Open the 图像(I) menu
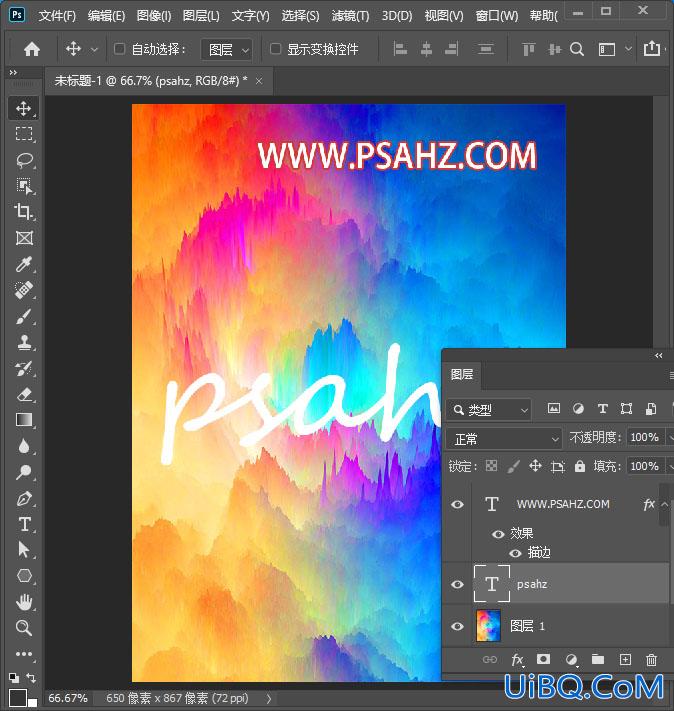674x711 pixels. (154, 16)
